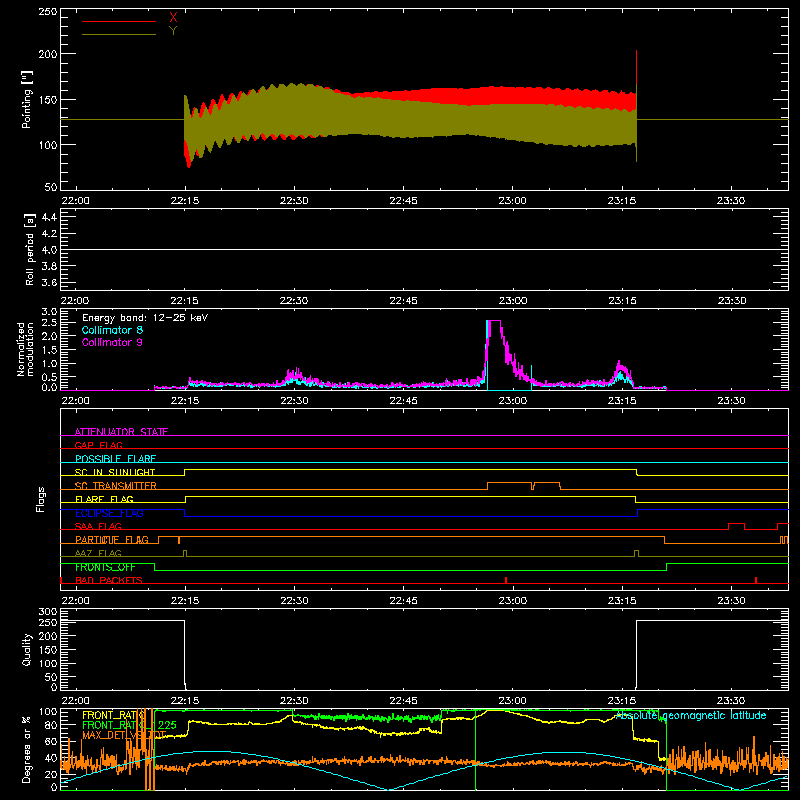Click the 23:15 tick below the Flags plot

621,601
